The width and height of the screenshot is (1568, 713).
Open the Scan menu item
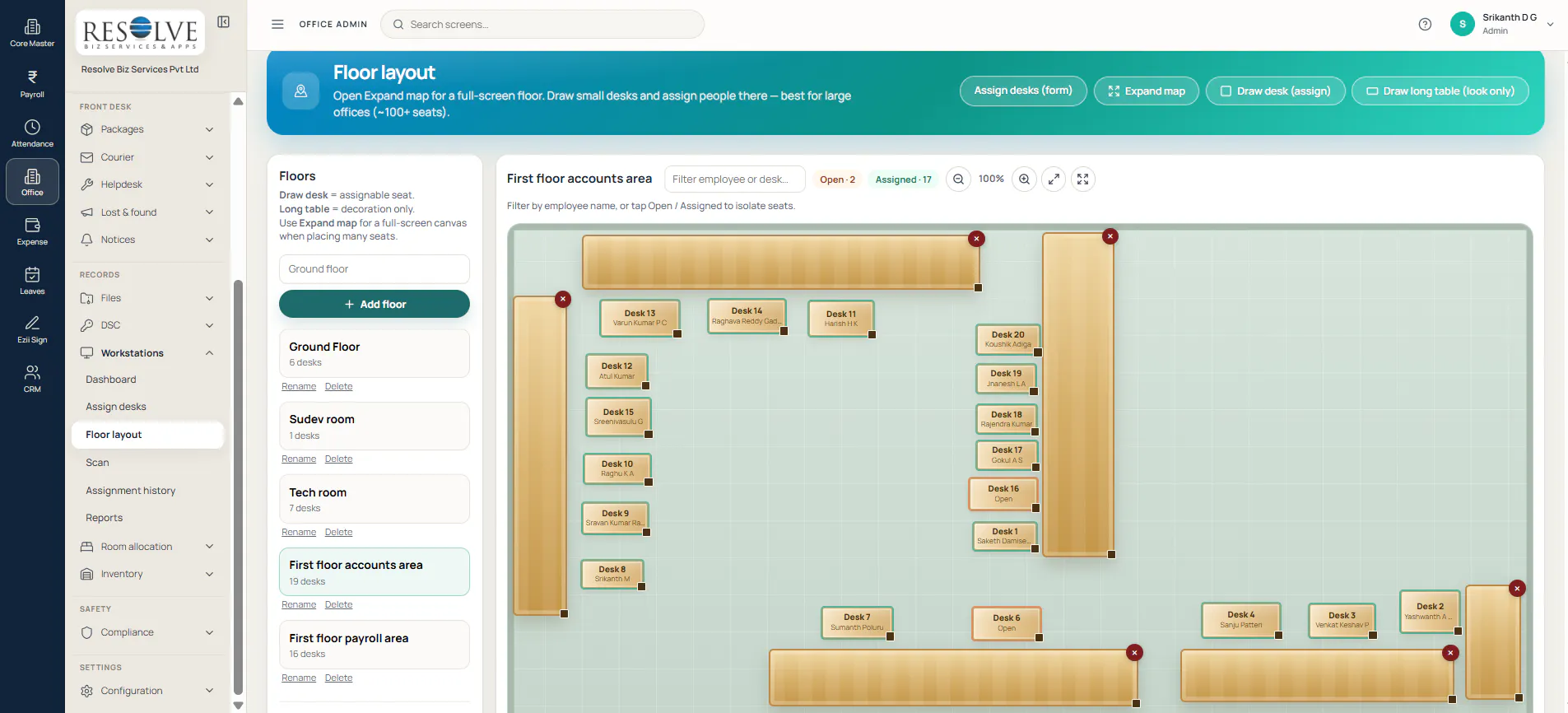pyautogui.click(x=97, y=463)
